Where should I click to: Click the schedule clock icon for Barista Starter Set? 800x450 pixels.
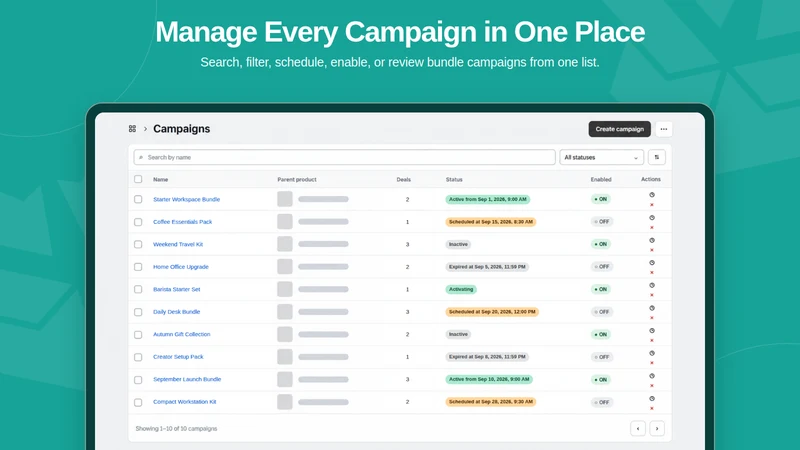pyautogui.click(x=652, y=285)
